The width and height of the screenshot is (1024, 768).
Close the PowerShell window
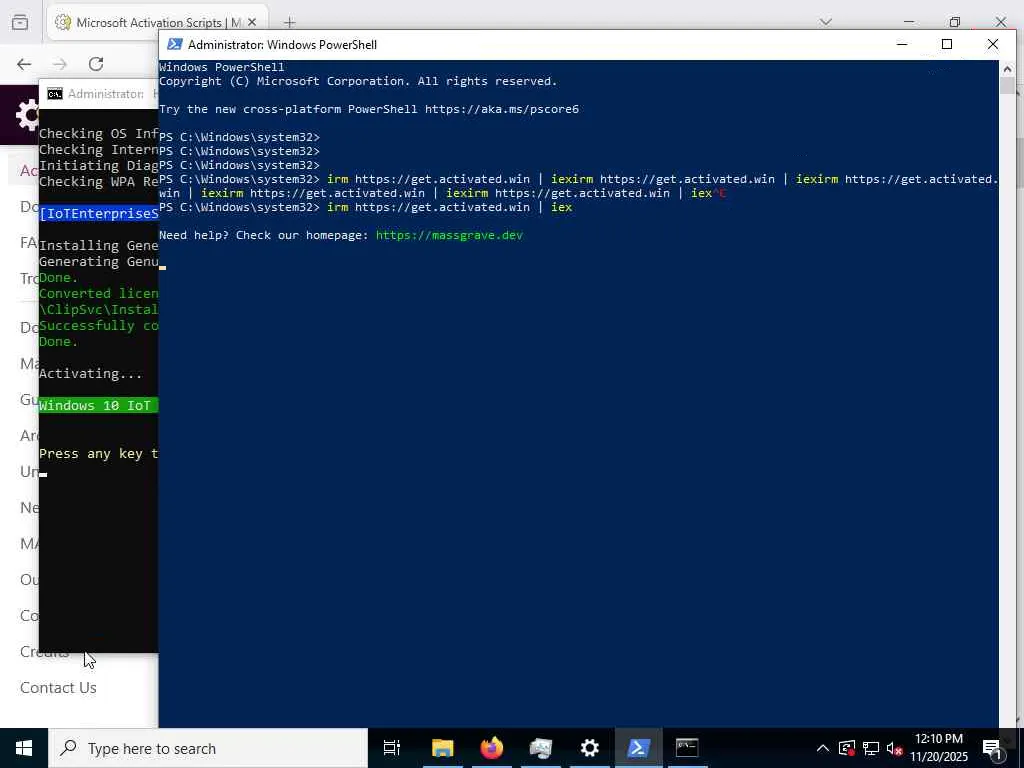coord(993,44)
